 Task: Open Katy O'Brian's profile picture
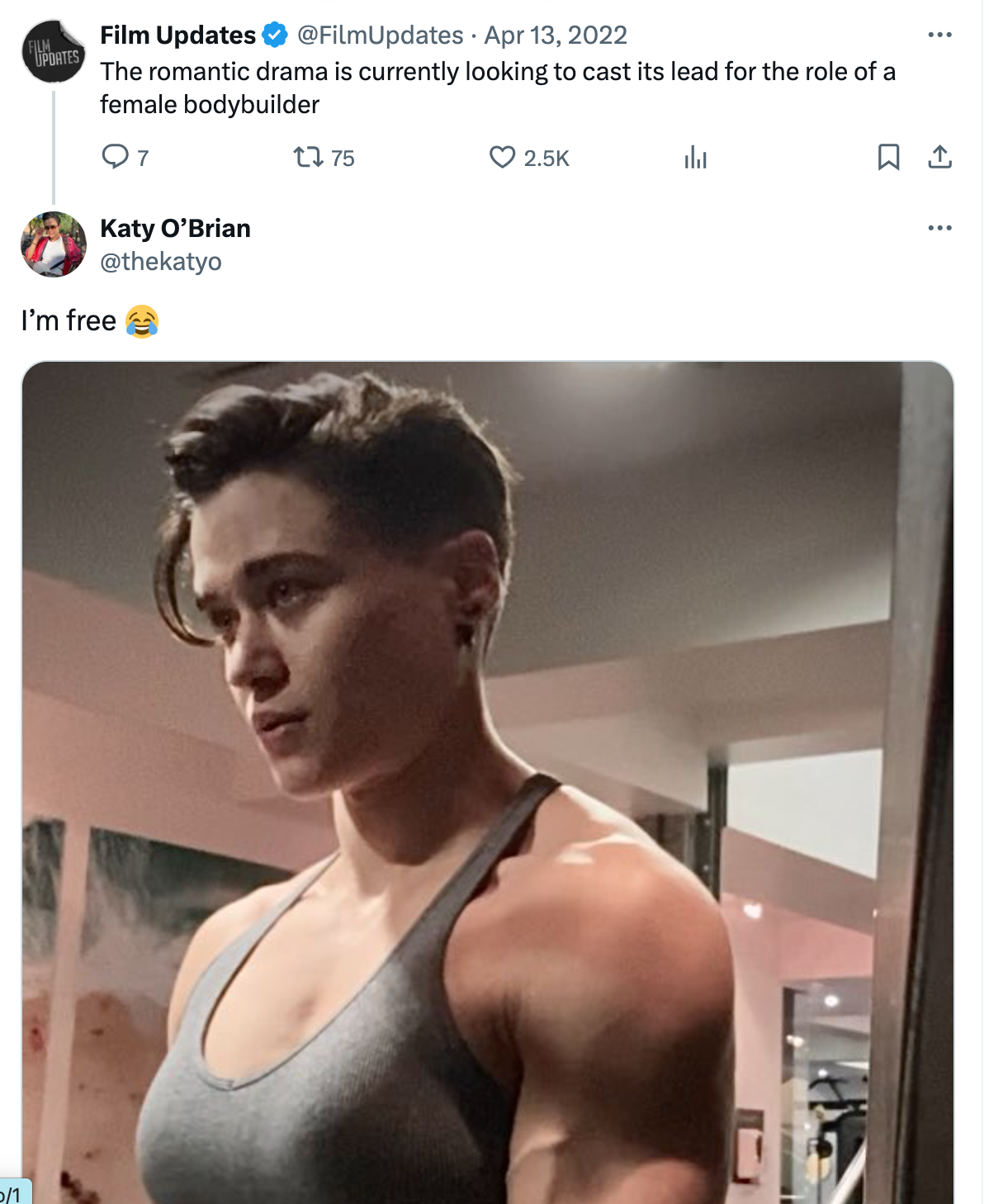pos(54,244)
